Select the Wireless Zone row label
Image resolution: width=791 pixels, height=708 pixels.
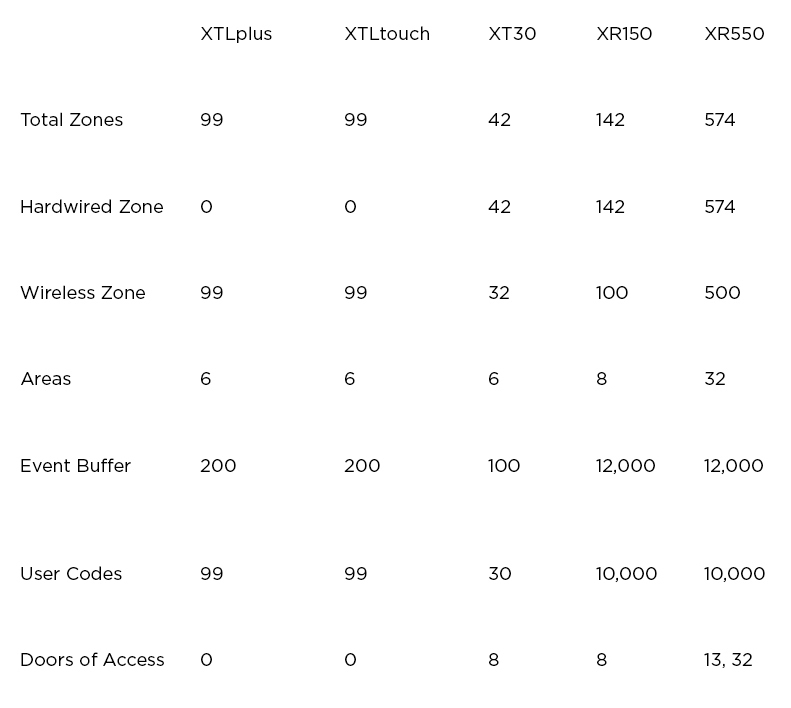click(x=83, y=293)
